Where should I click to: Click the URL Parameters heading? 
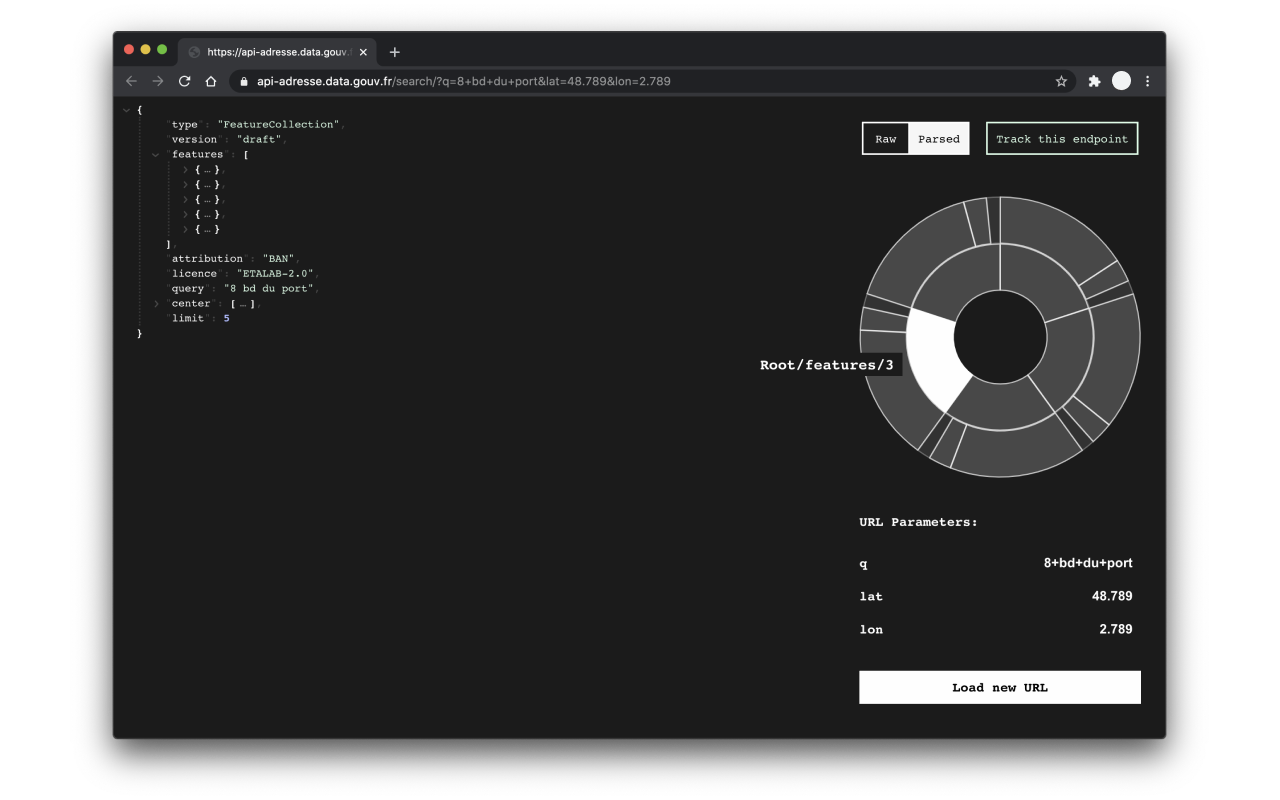pos(918,522)
